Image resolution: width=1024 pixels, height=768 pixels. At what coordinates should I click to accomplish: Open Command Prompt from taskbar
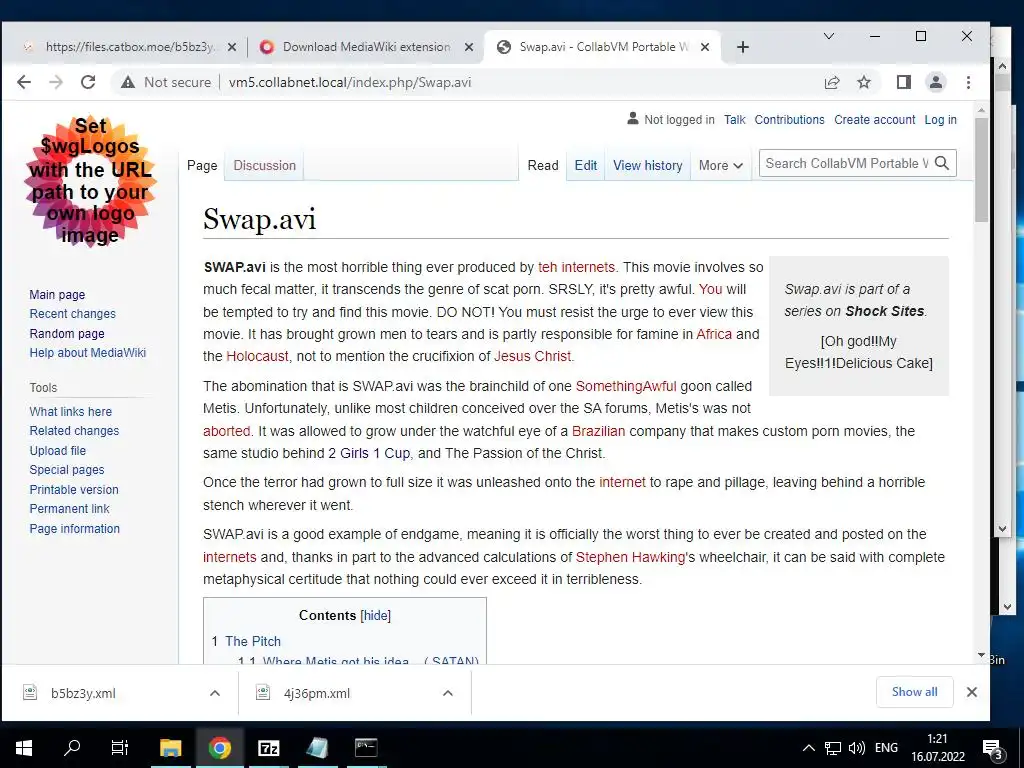pyautogui.click(x=366, y=748)
